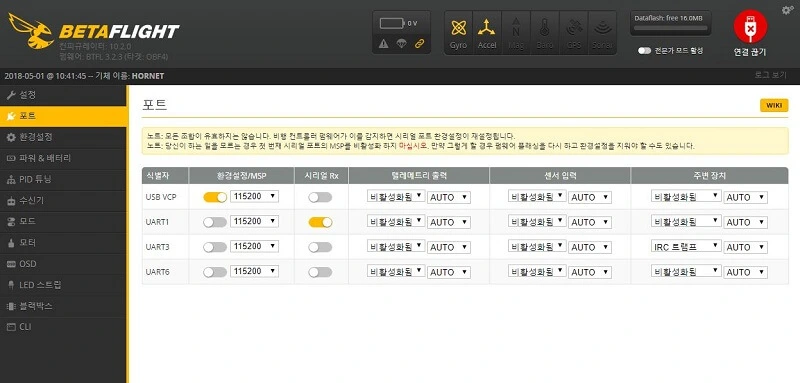Click the Baro sensor icon
Image resolution: width=800 pixels, height=383 pixels.
[544, 32]
